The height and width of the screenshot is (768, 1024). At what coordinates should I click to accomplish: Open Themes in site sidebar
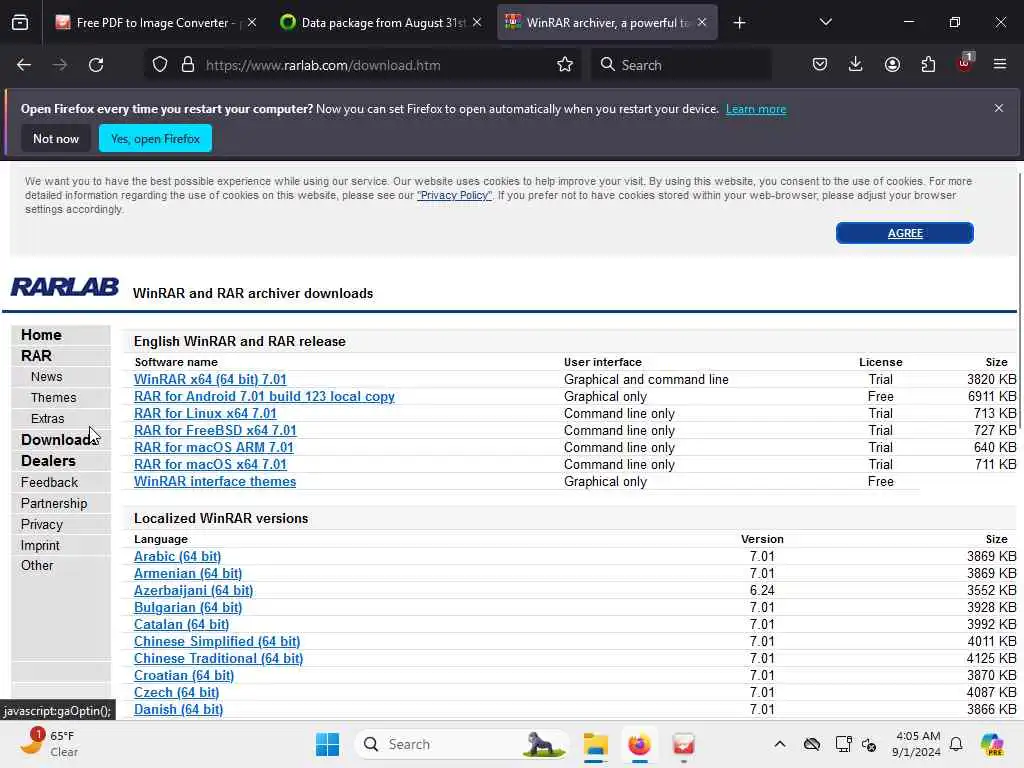54,398
